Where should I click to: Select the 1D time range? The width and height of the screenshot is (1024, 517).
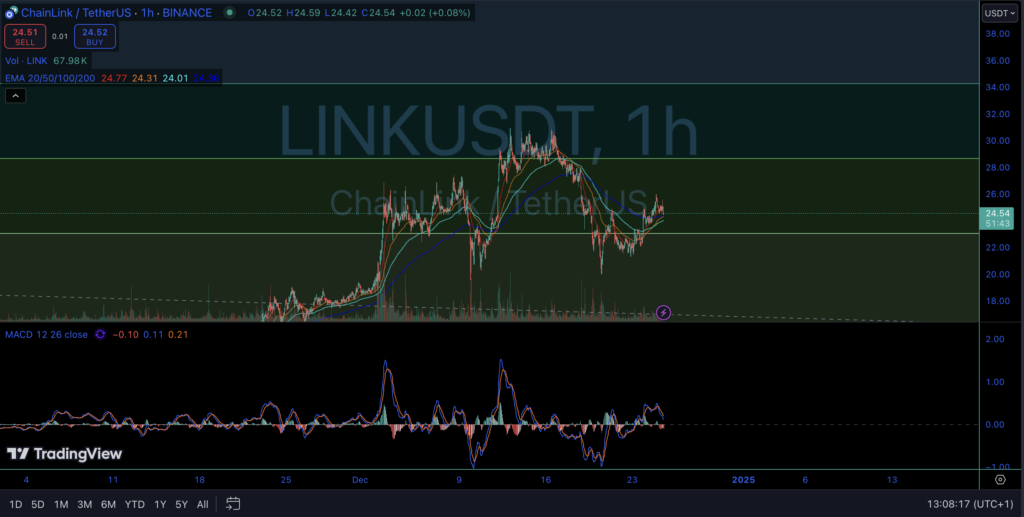tap(16, 504)
